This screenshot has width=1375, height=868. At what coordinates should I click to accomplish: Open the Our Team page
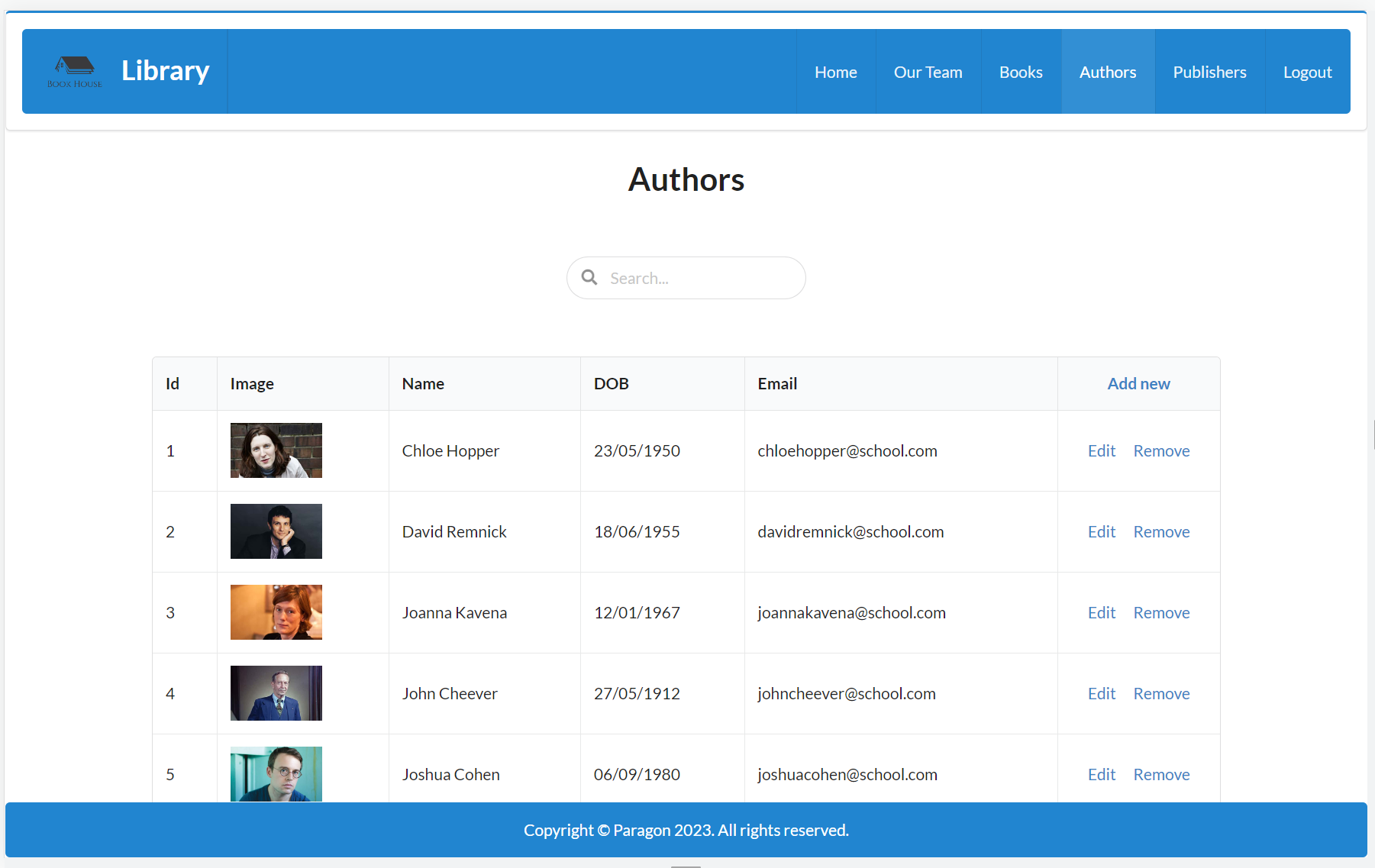click(928, 72)
